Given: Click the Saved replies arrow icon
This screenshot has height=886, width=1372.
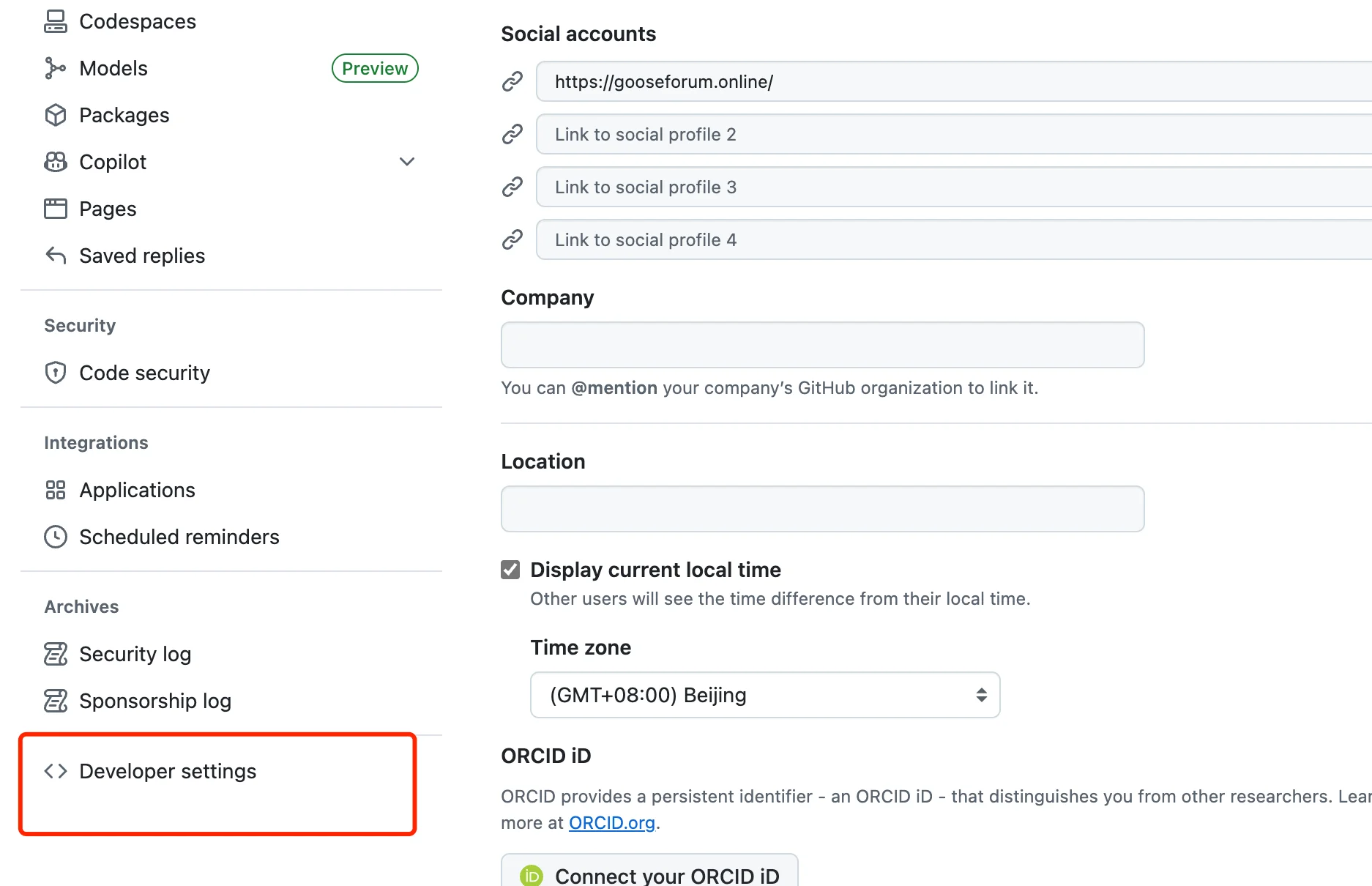Looking at the screenshot, I should 56,256.
